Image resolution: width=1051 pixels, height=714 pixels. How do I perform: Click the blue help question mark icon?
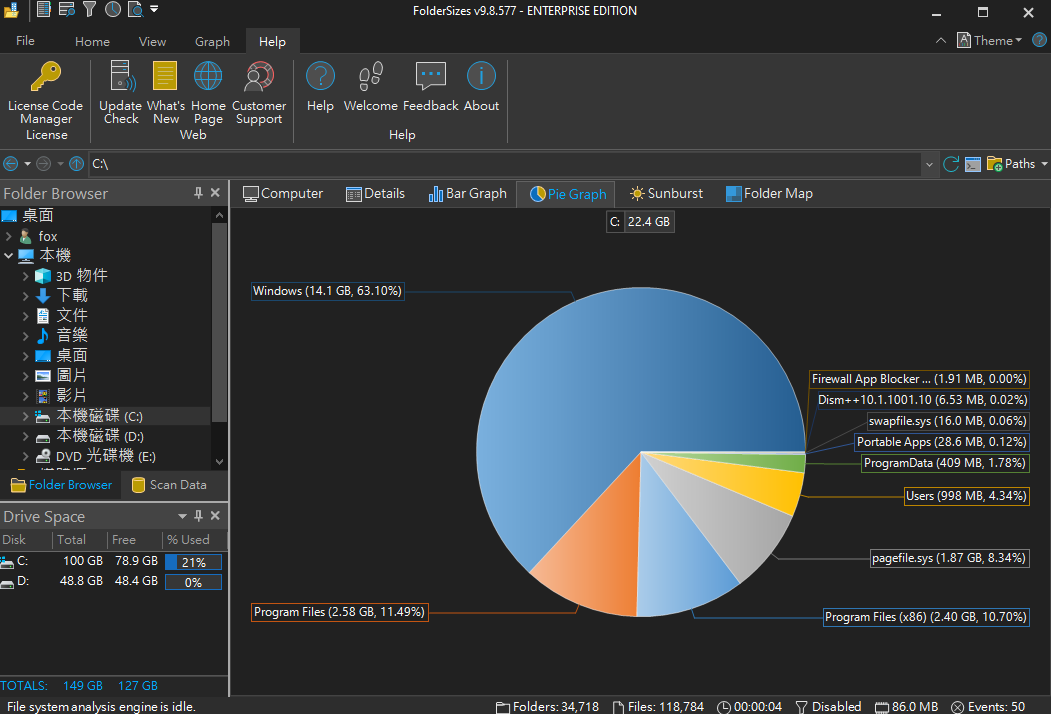1039,40
